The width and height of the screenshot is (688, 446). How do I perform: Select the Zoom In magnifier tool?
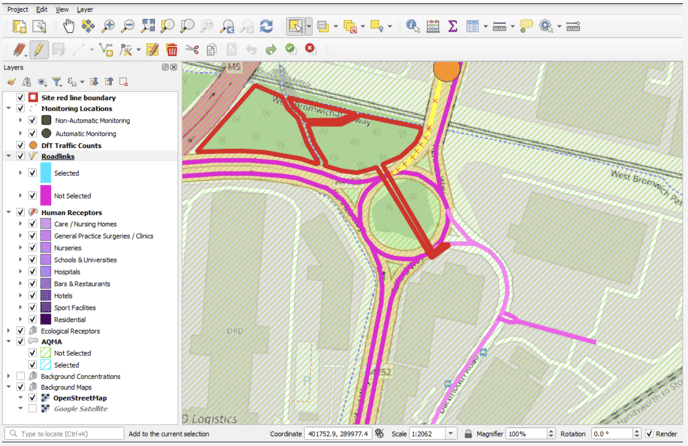point(108,26)
